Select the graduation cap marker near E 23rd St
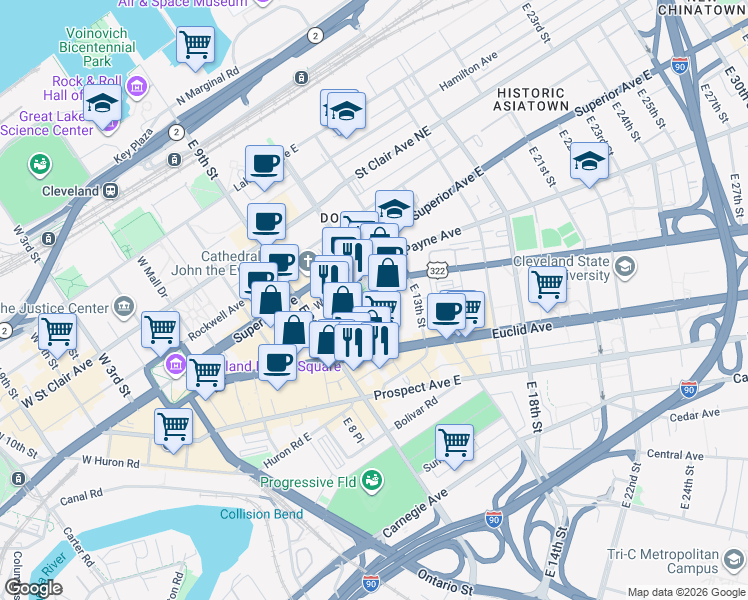Screen dimensions: 748x600 590,162
